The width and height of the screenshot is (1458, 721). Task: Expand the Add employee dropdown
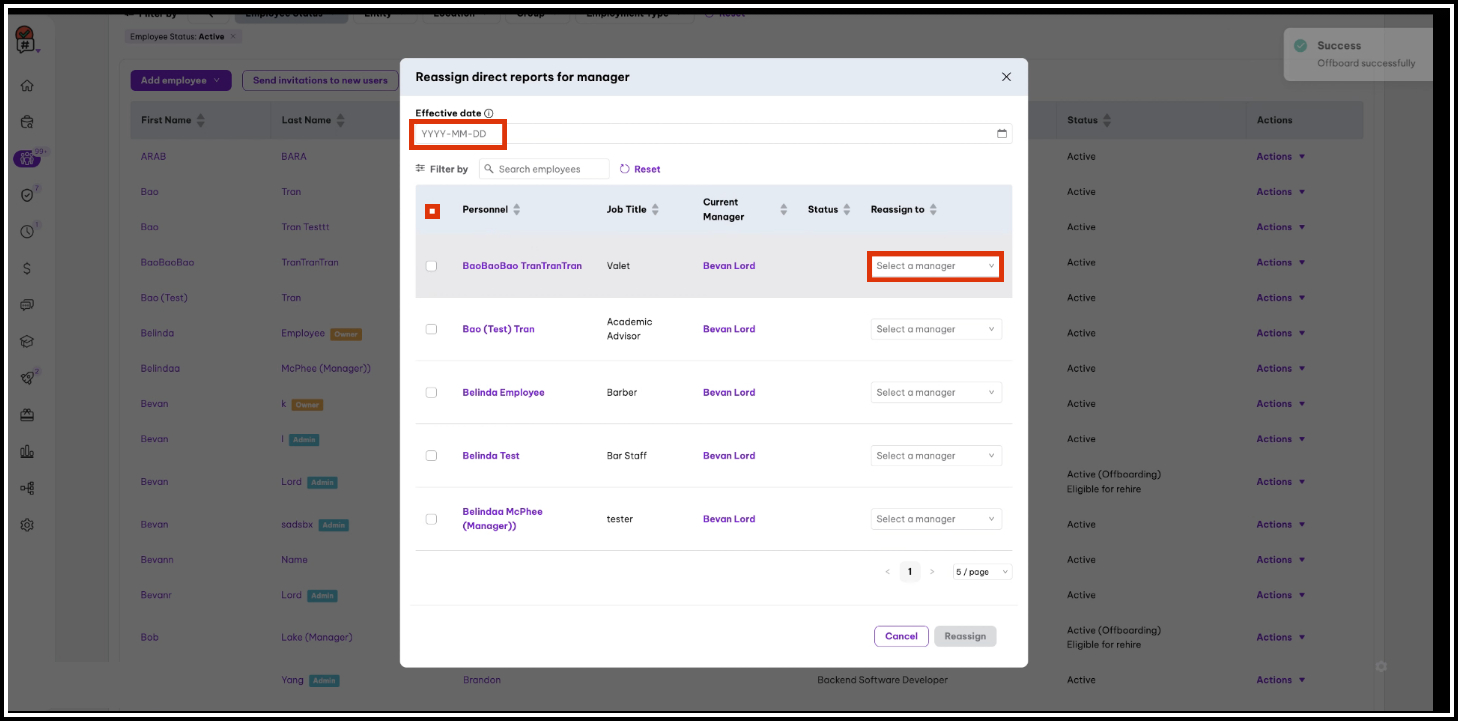(181, 80)
